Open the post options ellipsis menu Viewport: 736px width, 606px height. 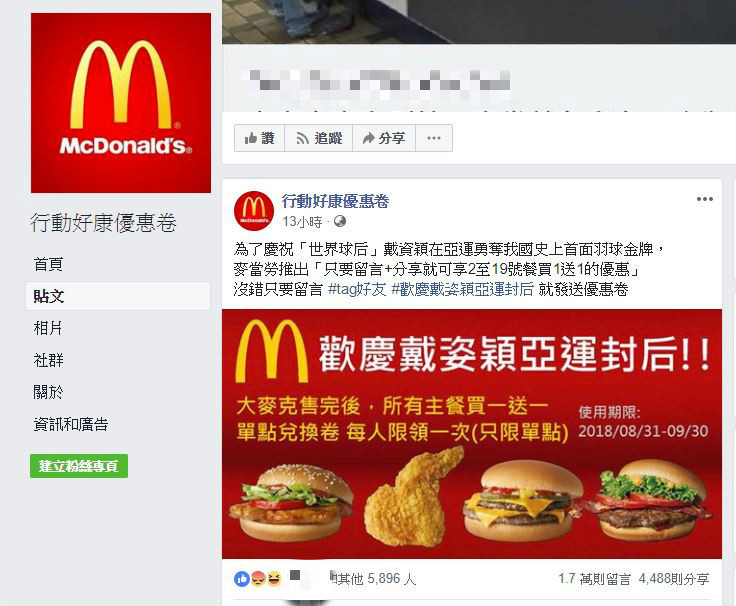(705, 199)
